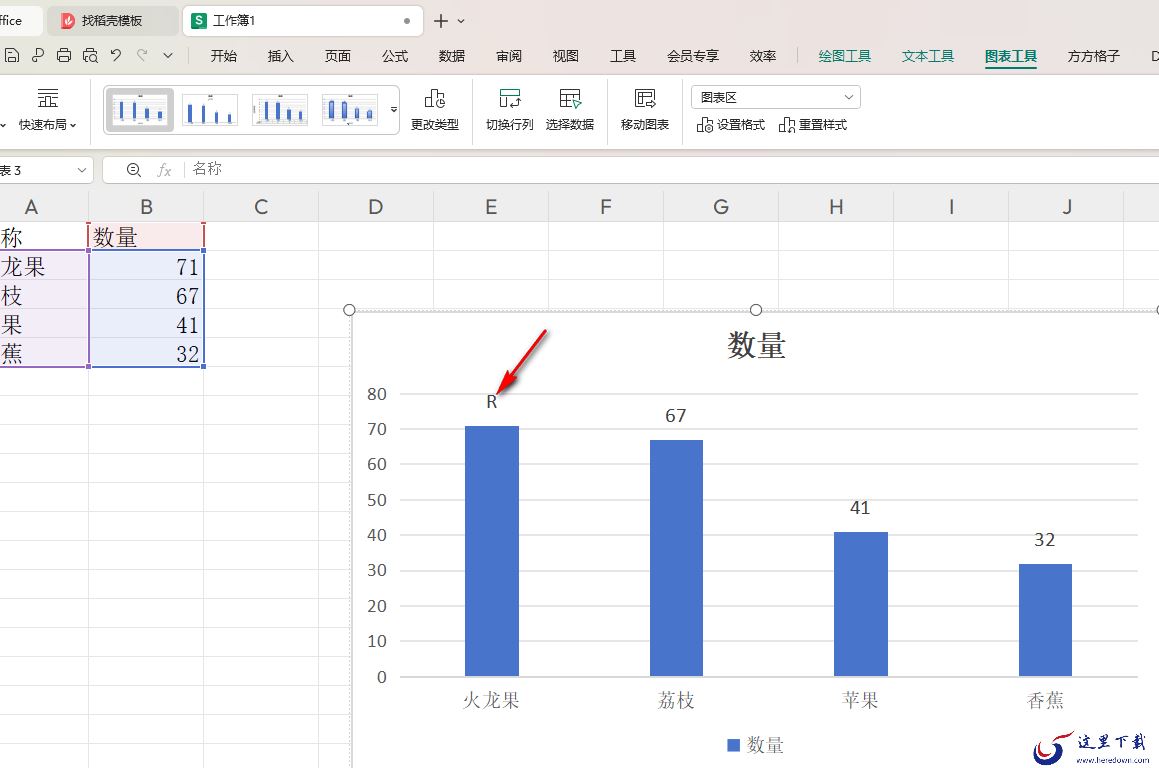Click the top-center chart resize handle
The image size is (1159, 768).
[x=755, y=310]
